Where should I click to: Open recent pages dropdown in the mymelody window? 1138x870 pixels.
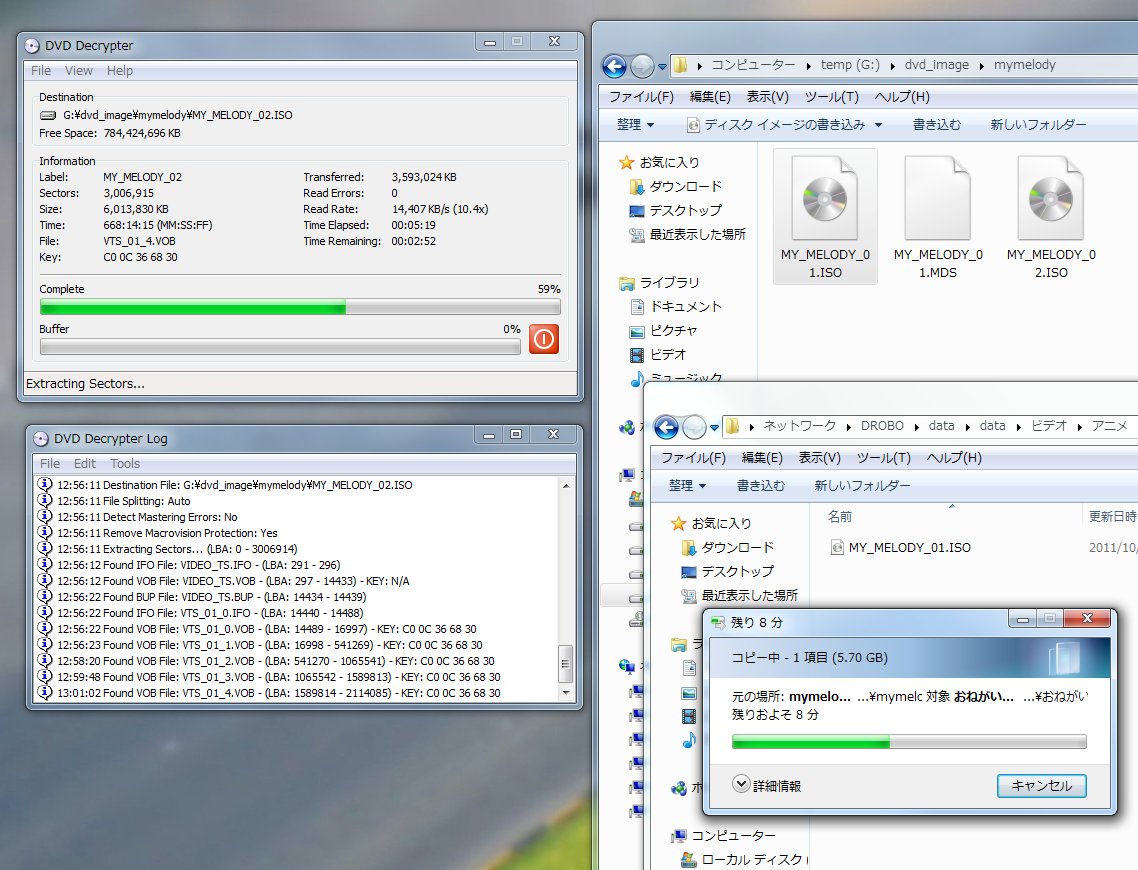tap(662, 67)
